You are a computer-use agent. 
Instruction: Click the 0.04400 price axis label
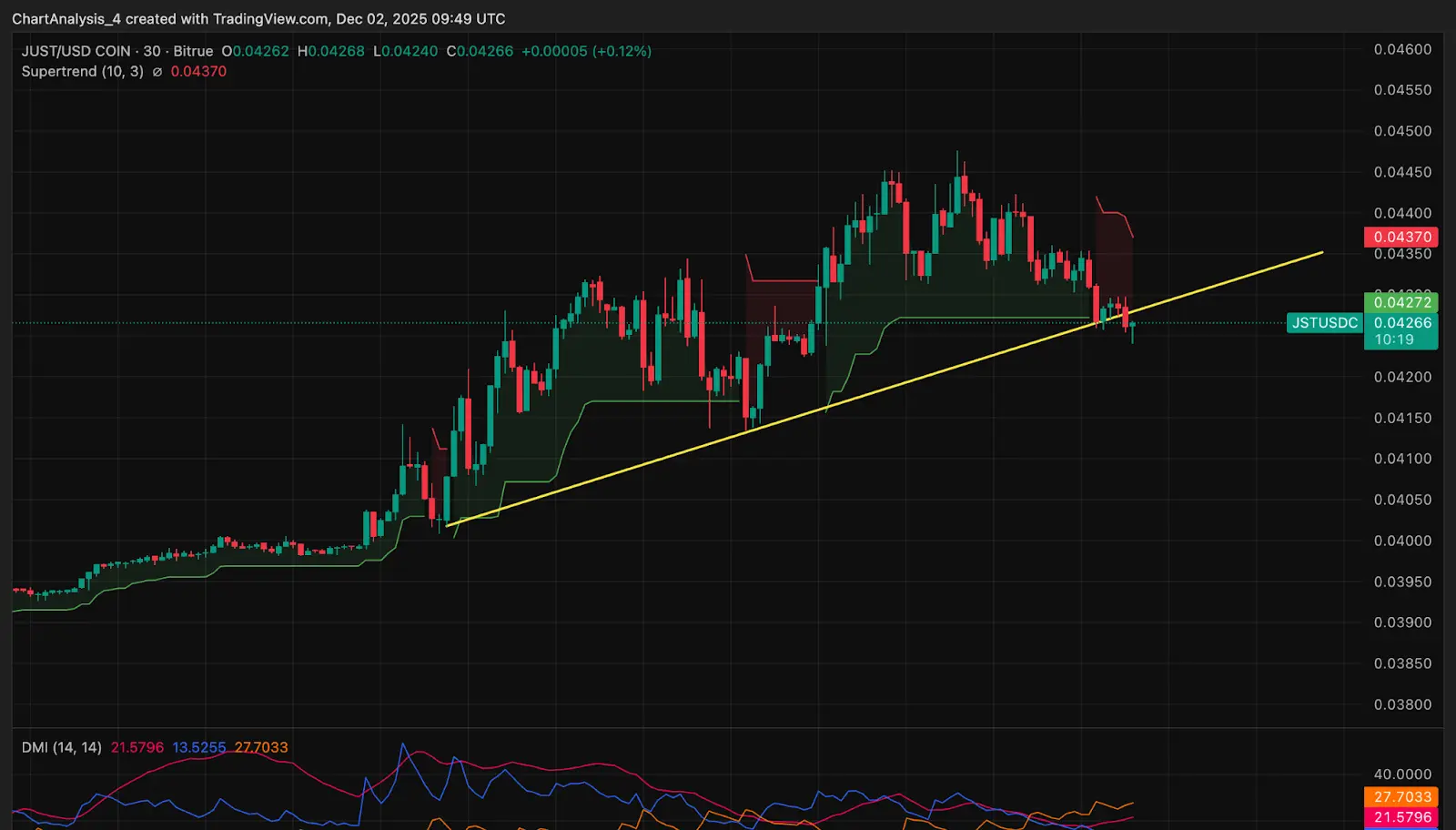(1402, 213)
